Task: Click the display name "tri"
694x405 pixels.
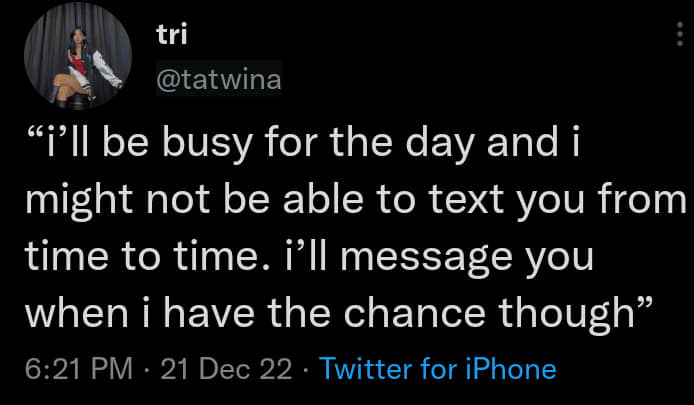Action: click(x=172, y=35)
